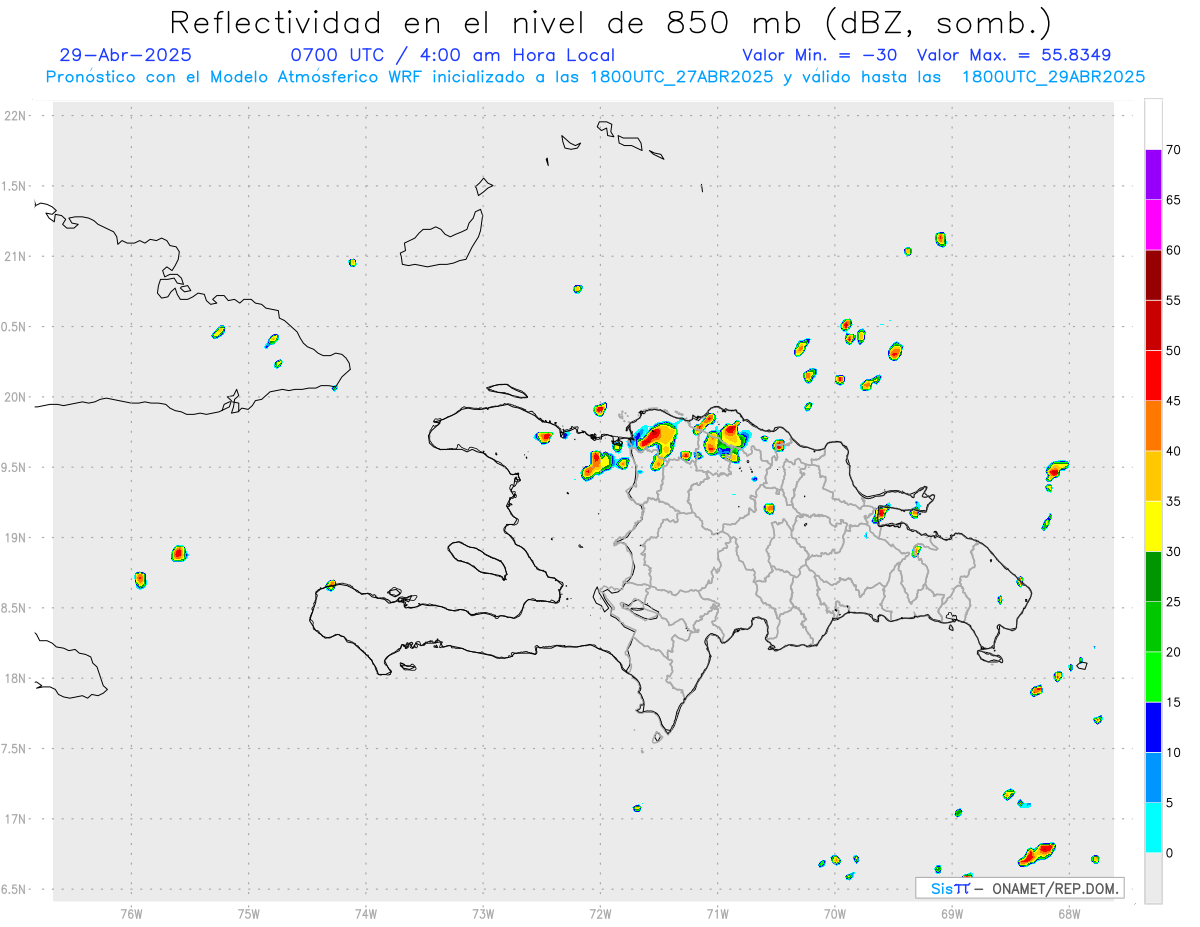
Task: Click the colorbar tick label '30'
Action: [1173, 552]
